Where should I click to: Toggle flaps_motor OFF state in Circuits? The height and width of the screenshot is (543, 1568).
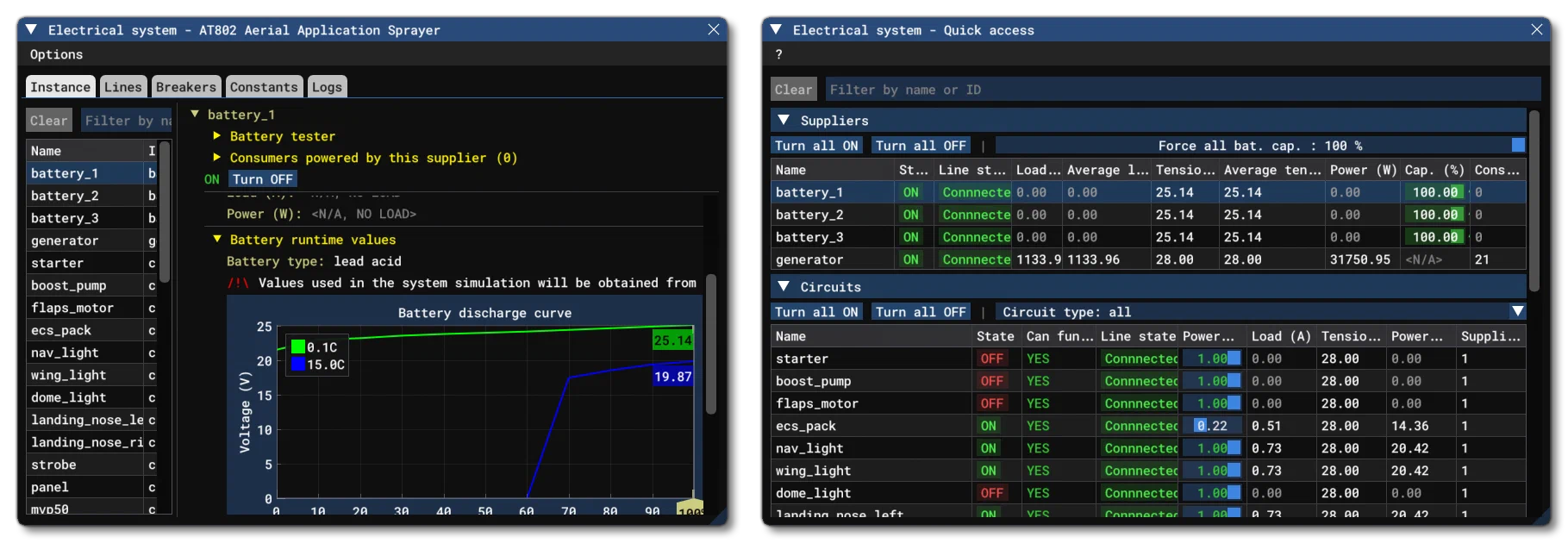[992, 403]
